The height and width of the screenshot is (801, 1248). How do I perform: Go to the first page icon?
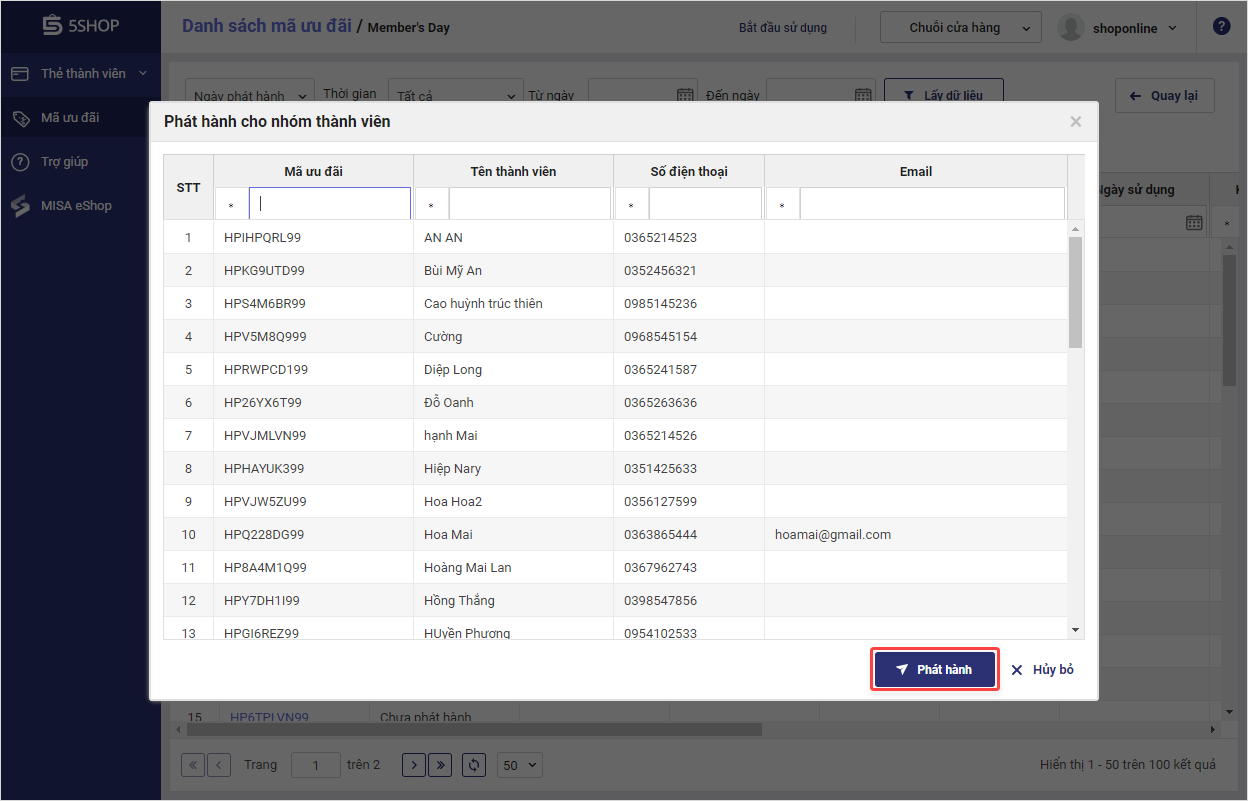[193, 765]
